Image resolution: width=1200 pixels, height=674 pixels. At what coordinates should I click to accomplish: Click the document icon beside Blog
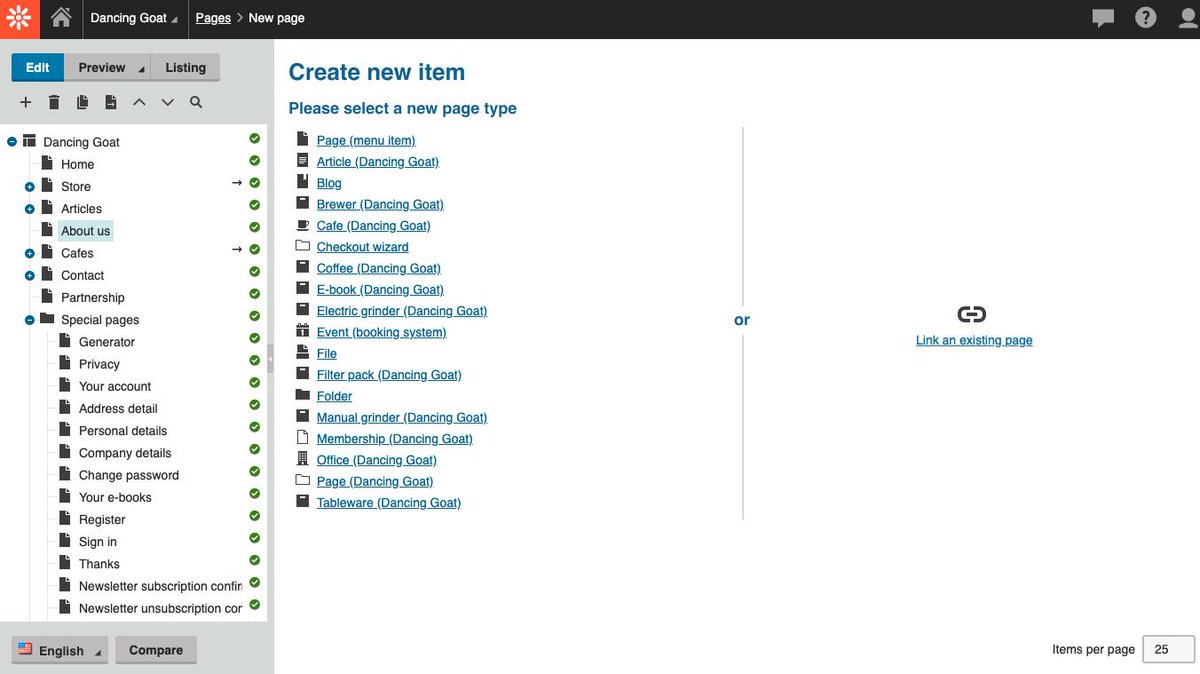(302, 182)
